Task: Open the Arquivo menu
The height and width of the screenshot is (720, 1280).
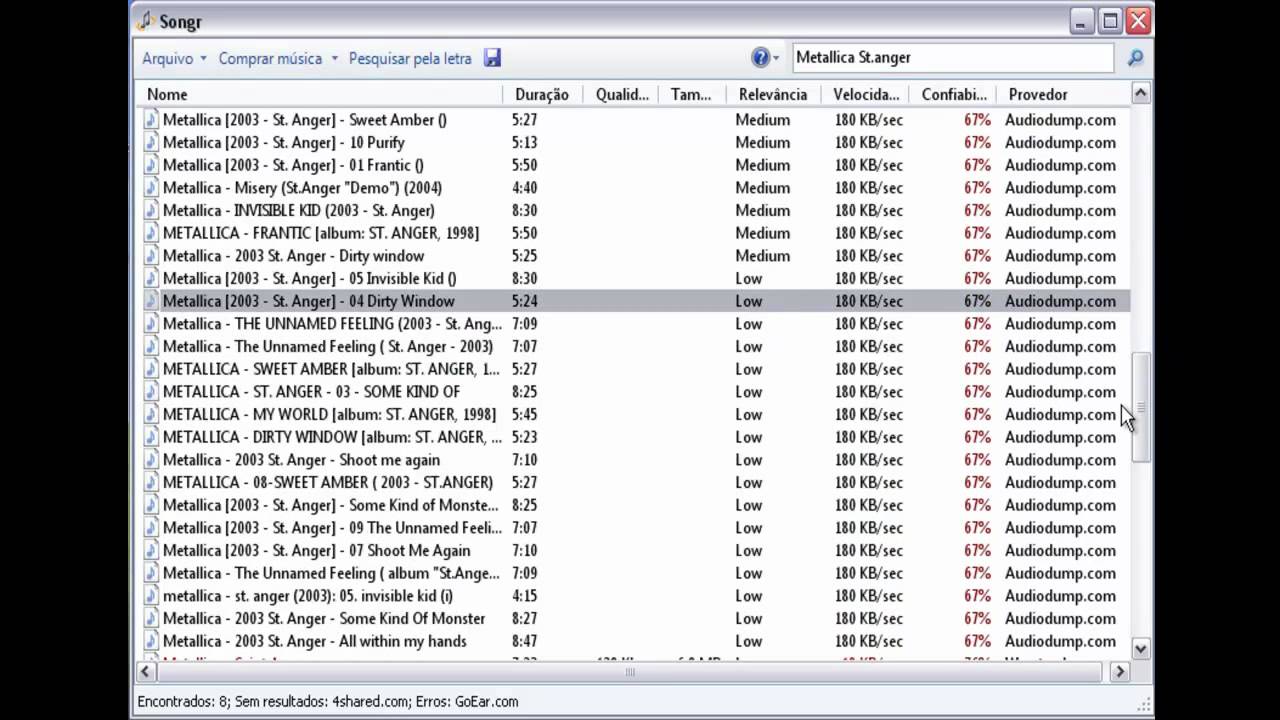Action: pos(174,59)
